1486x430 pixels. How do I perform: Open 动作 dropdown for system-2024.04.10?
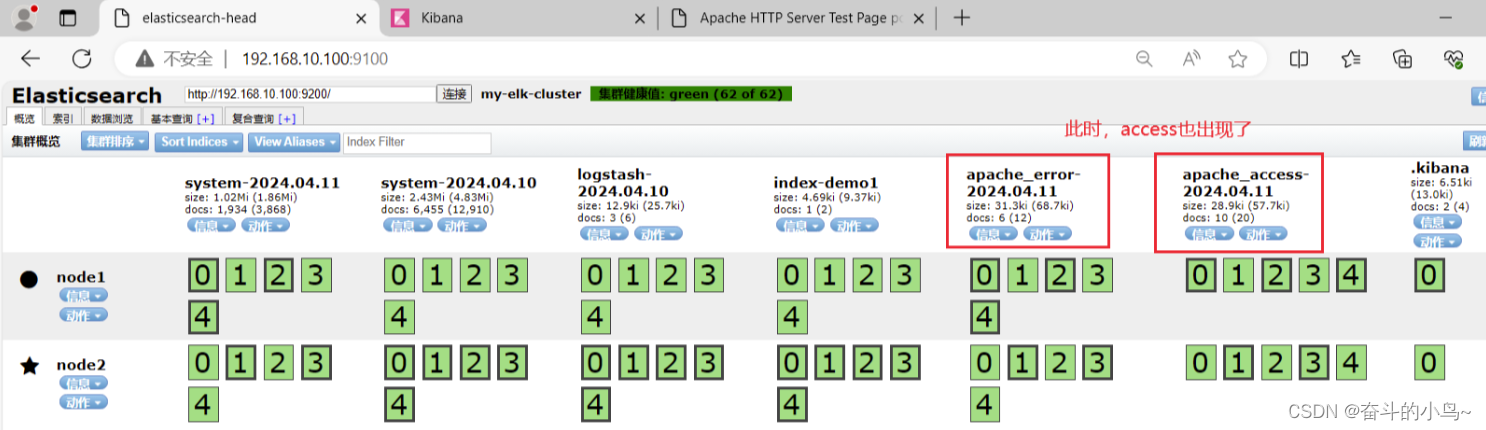(461, 226)
